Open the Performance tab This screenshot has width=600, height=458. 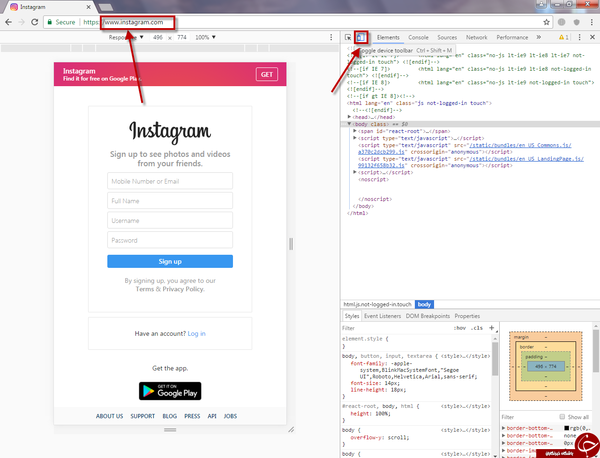pyautogui.click(x=512, y=37)
